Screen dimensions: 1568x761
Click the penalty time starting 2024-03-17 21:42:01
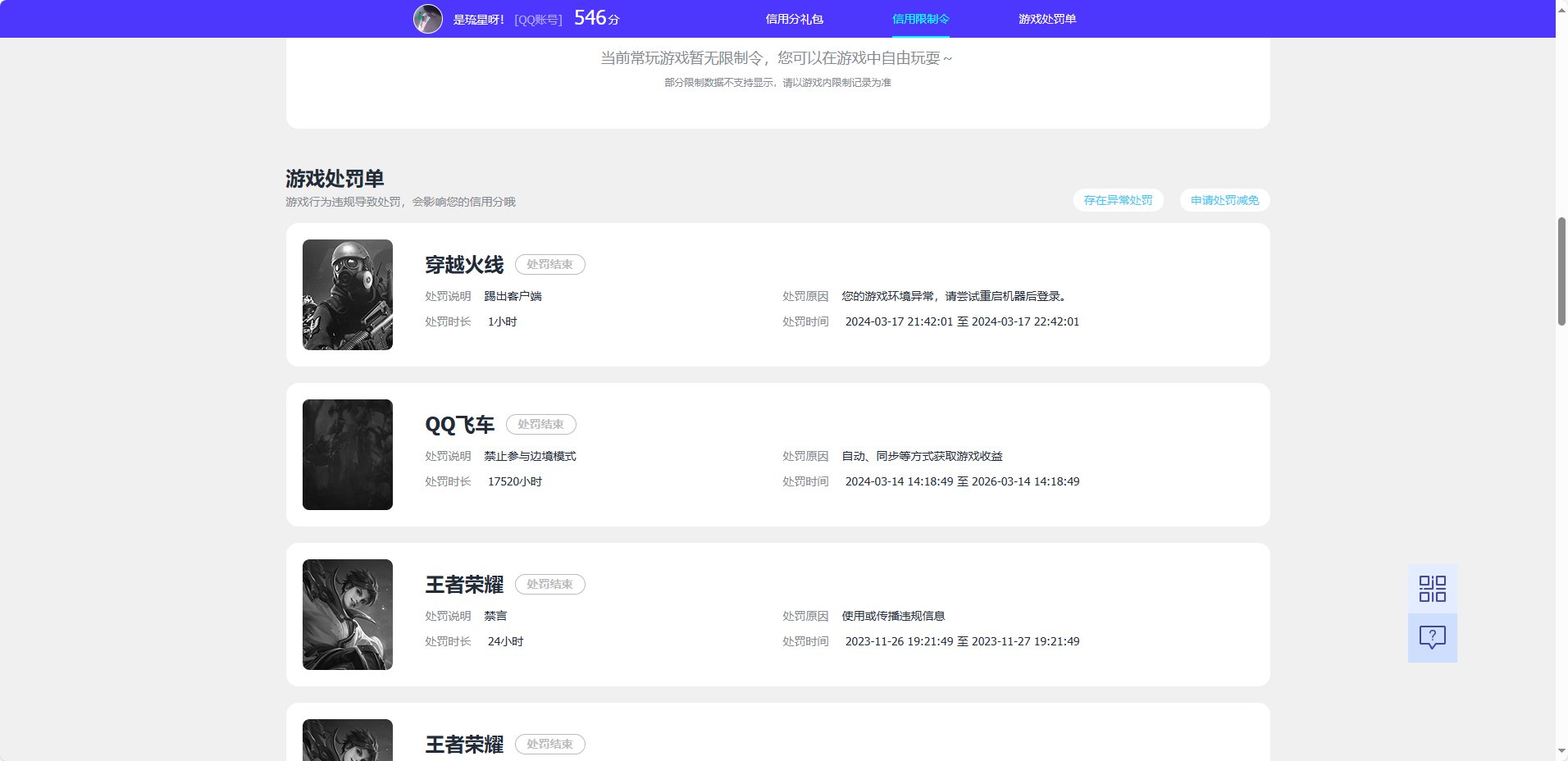click(x=962, y=321)
